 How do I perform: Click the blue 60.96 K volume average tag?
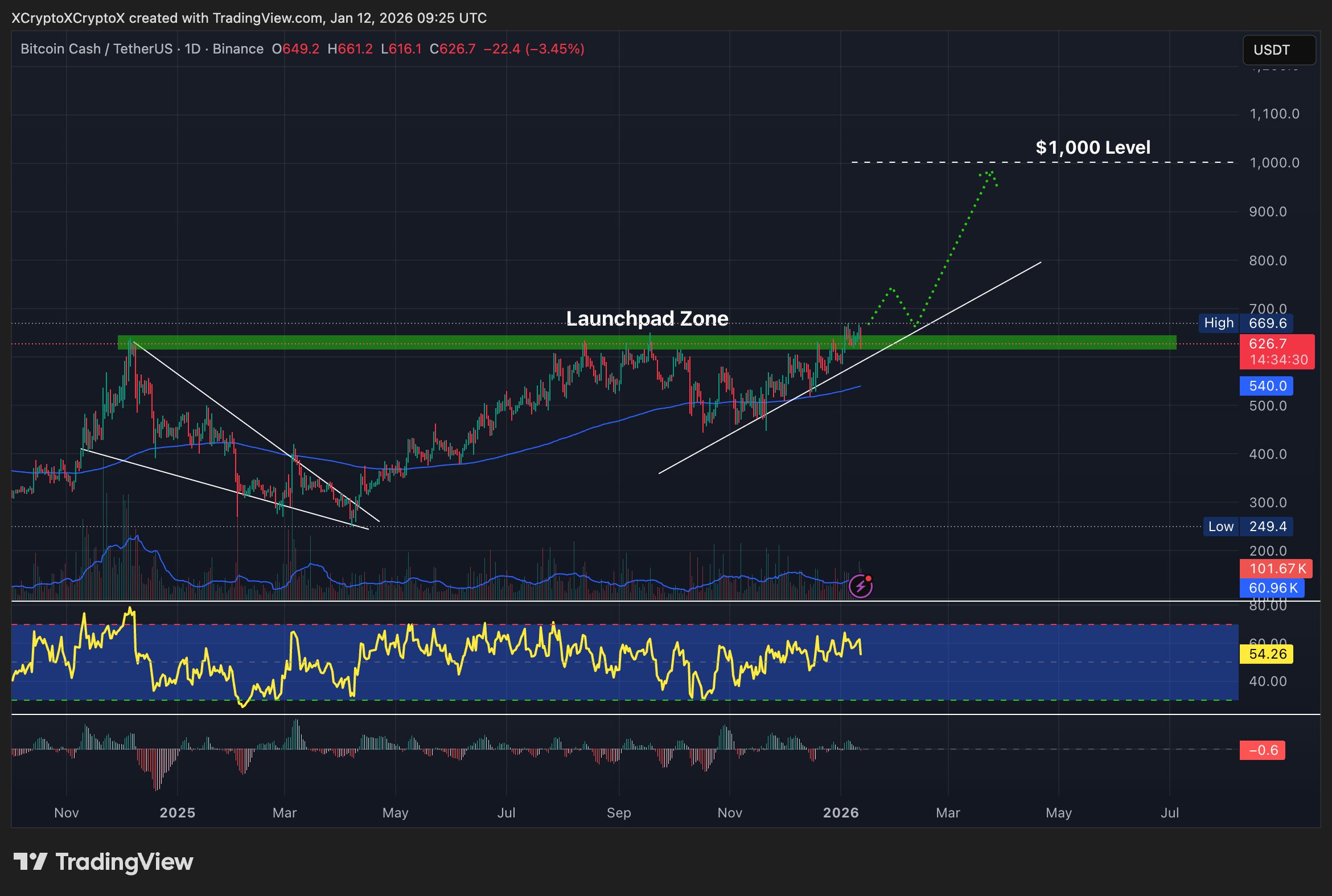click(1272, 588)
